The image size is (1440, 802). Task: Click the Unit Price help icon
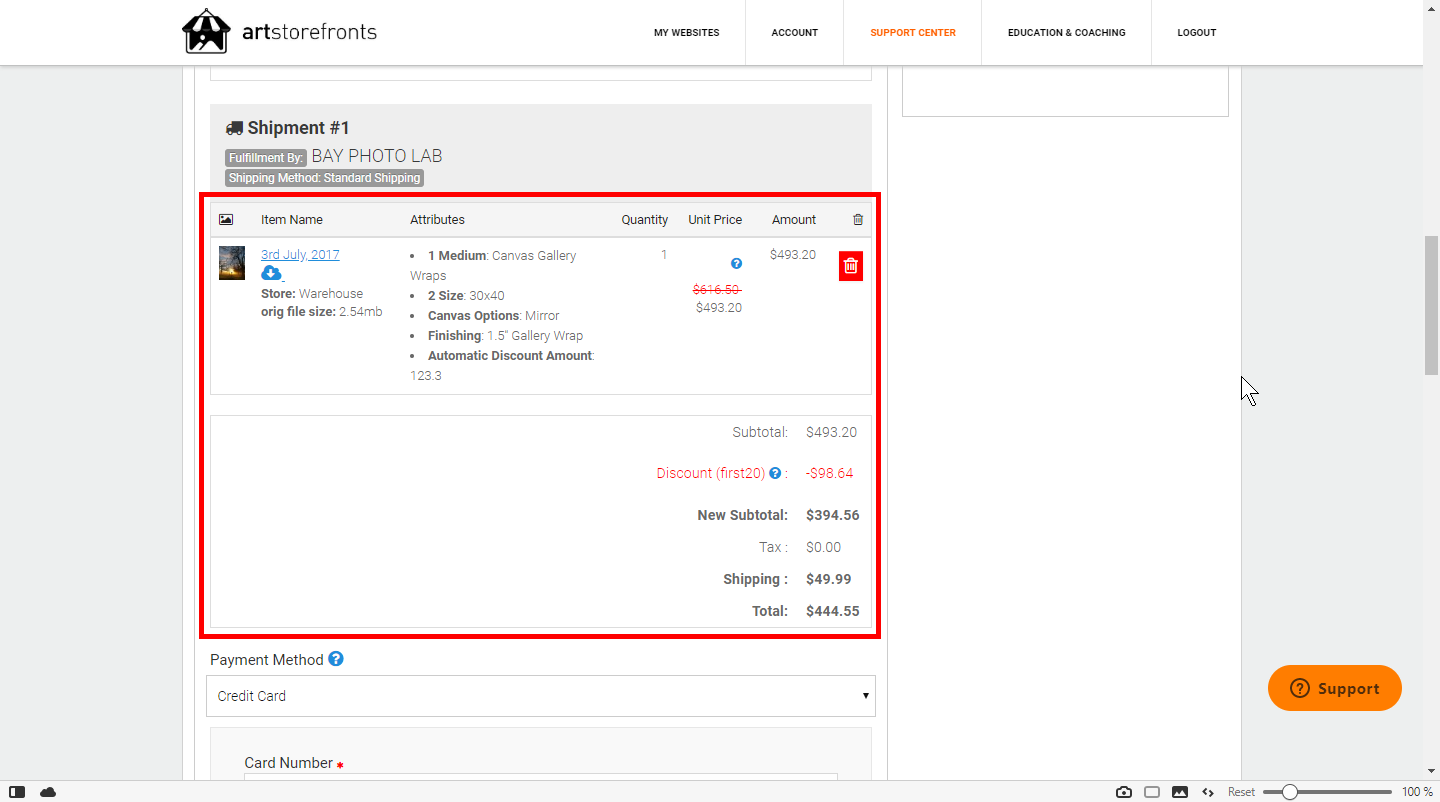tap(736, 264)
